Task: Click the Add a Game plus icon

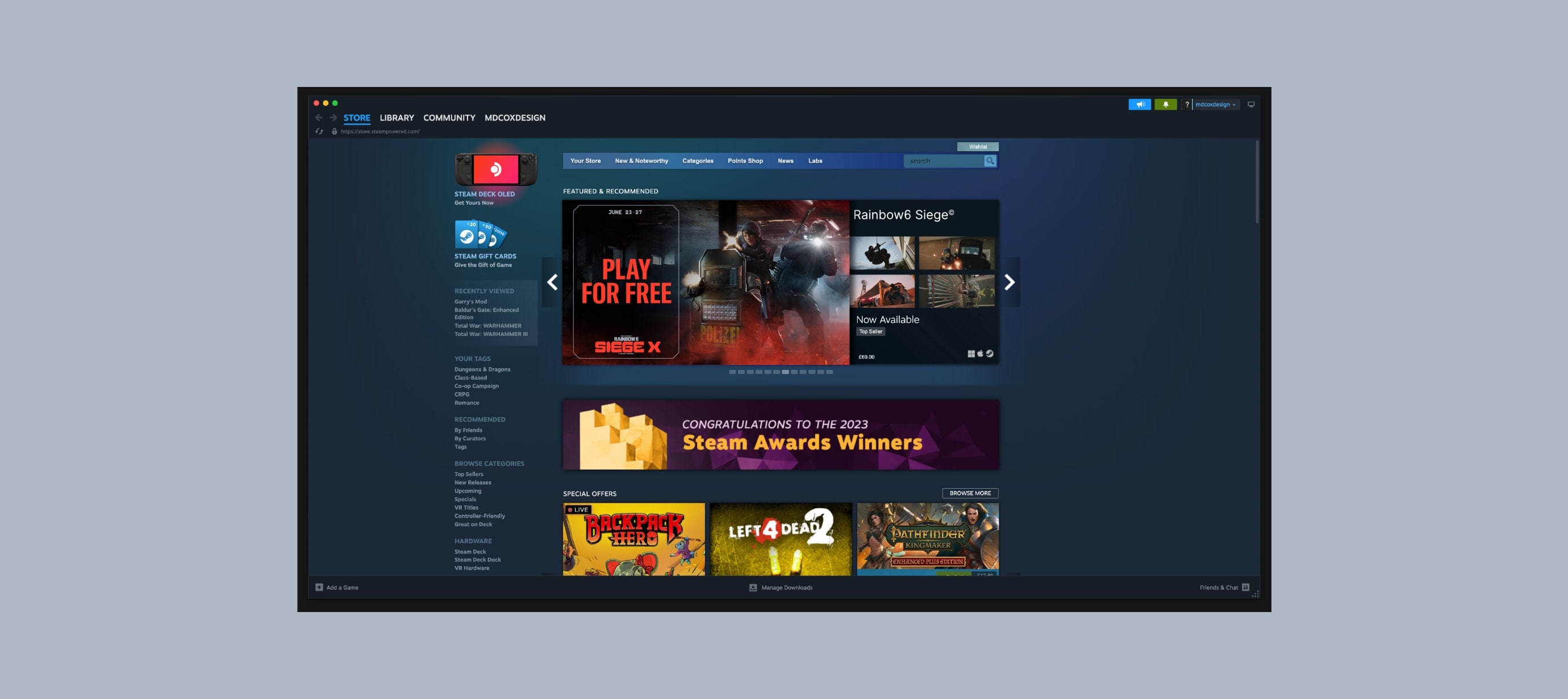Action: pos(319,588)
